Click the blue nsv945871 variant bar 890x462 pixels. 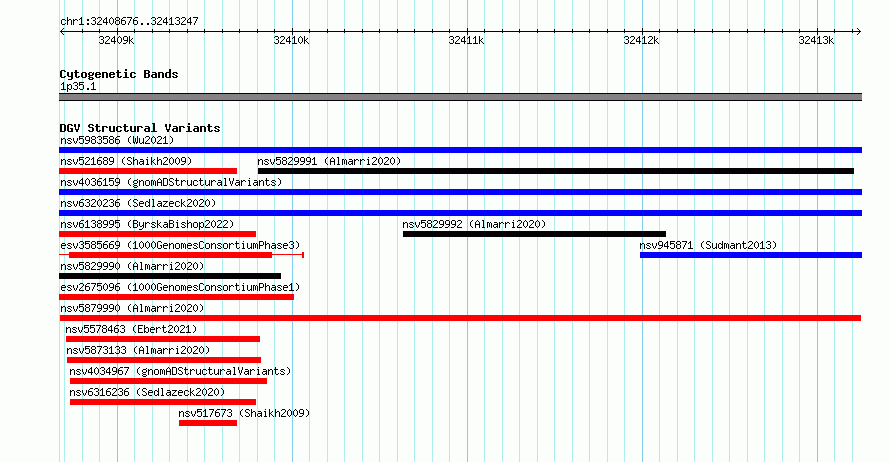click(x=751, y=255)
